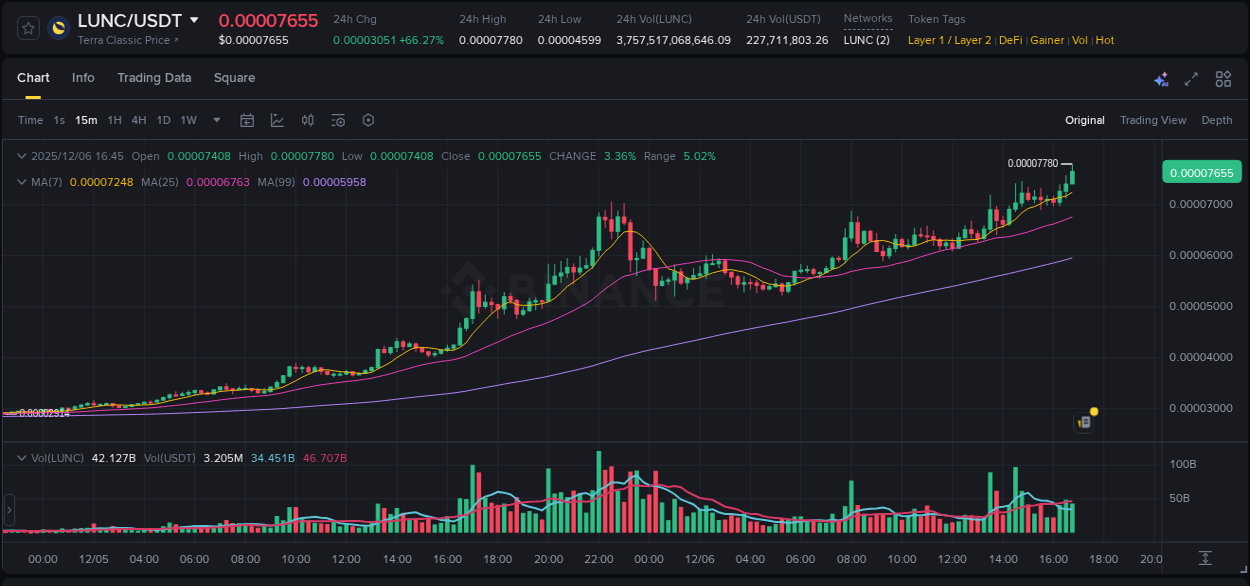Open the technical indicators icon

tap(338, 120)
